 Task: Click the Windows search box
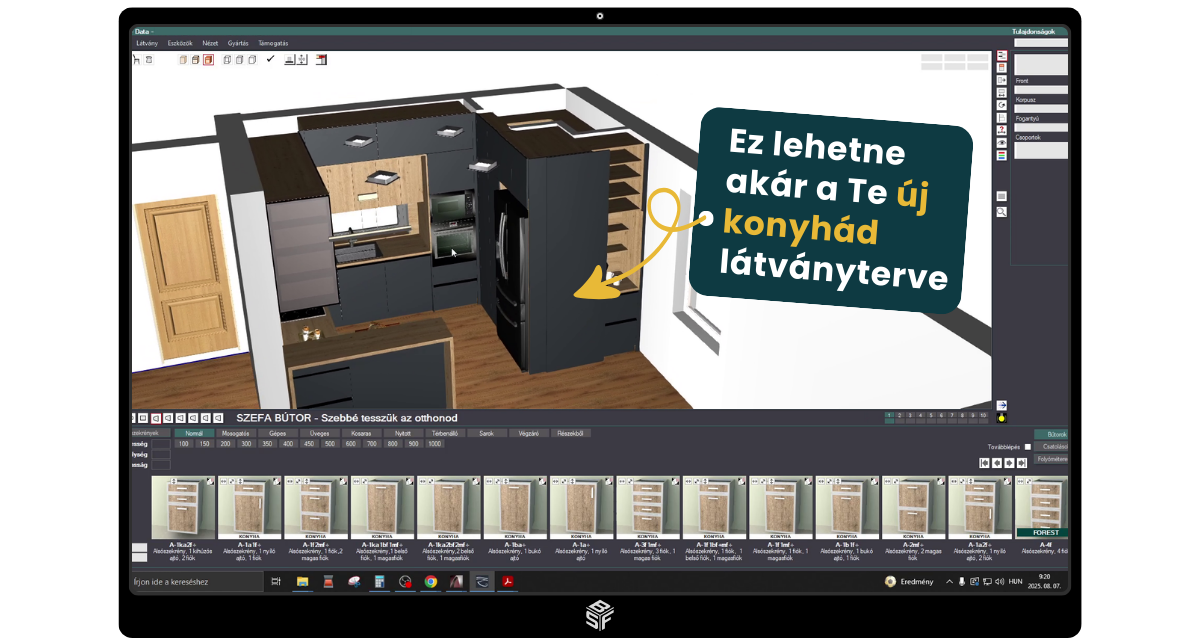[x=197, y=581]
